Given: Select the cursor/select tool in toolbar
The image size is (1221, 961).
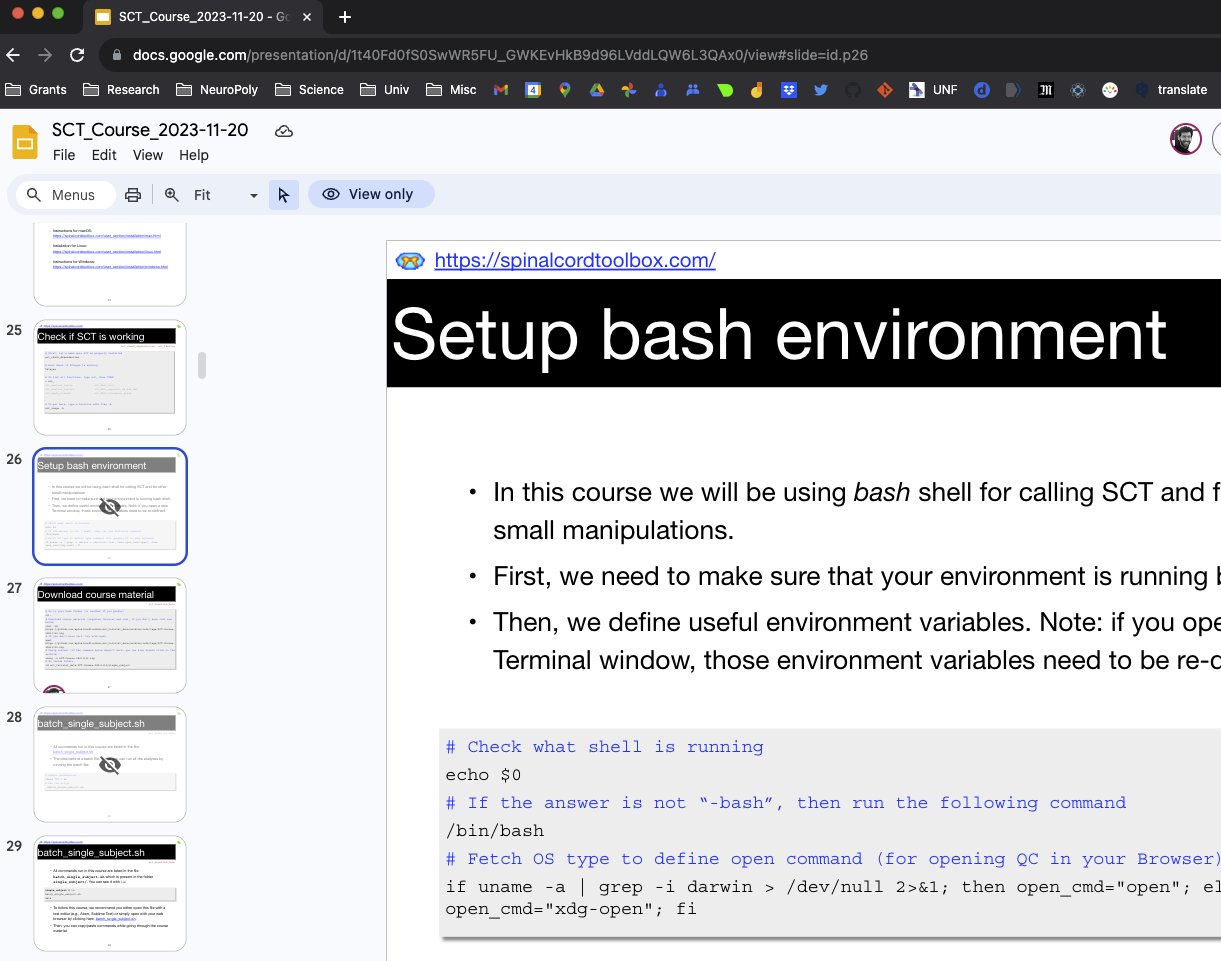Looking at the screenshot, I should [x=283, y=194].
